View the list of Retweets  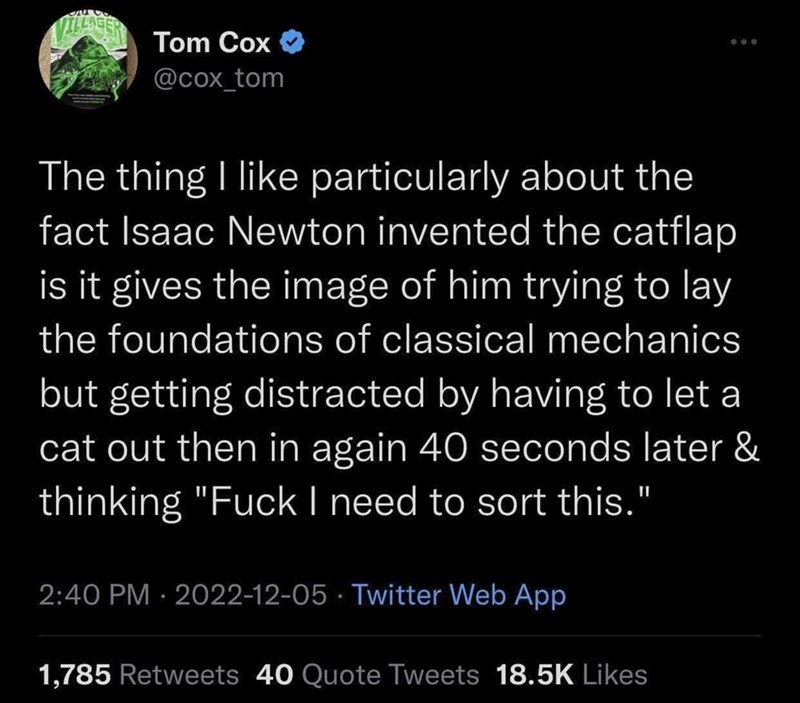179,675
